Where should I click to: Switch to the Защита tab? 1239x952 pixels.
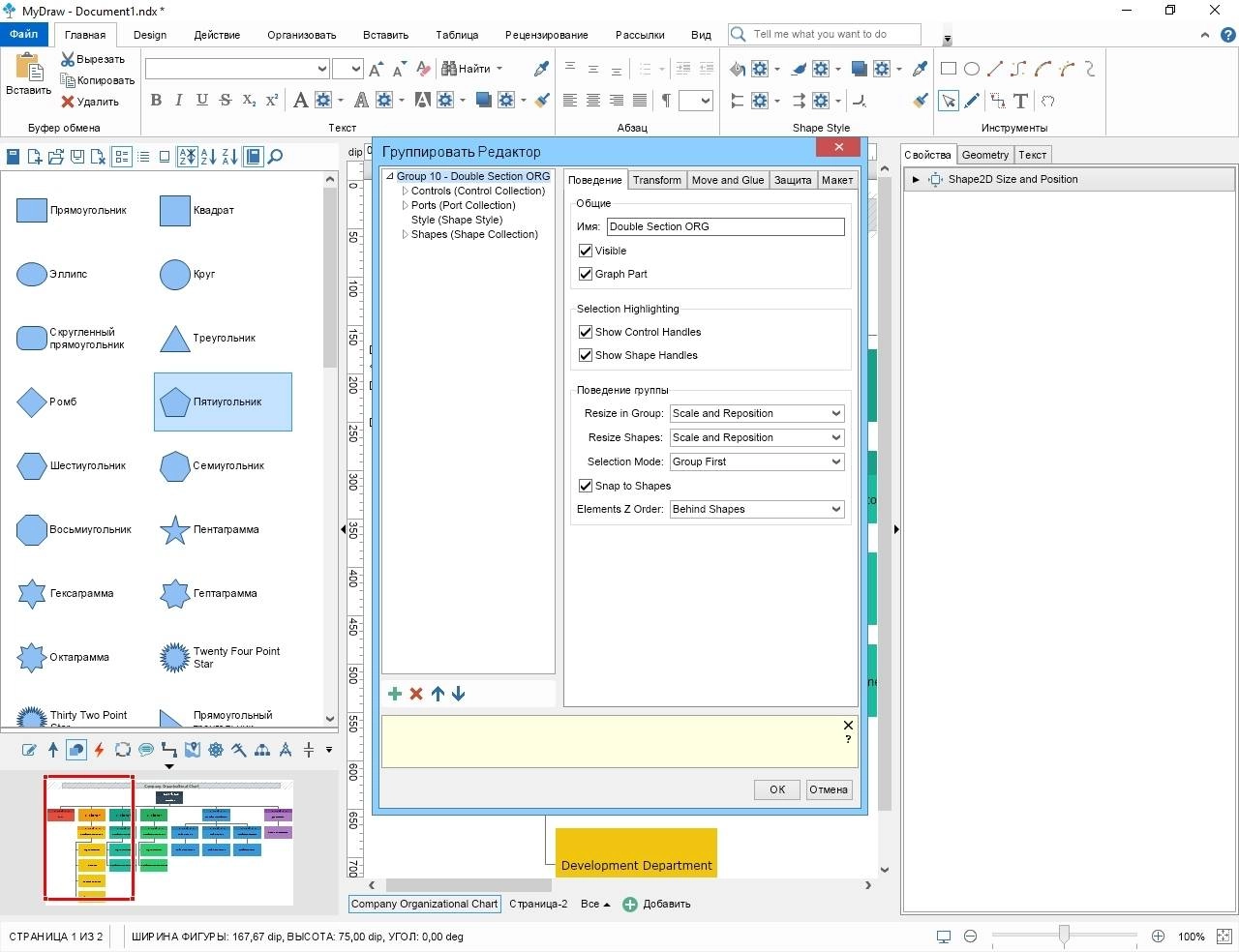click(x=793, y=180)
